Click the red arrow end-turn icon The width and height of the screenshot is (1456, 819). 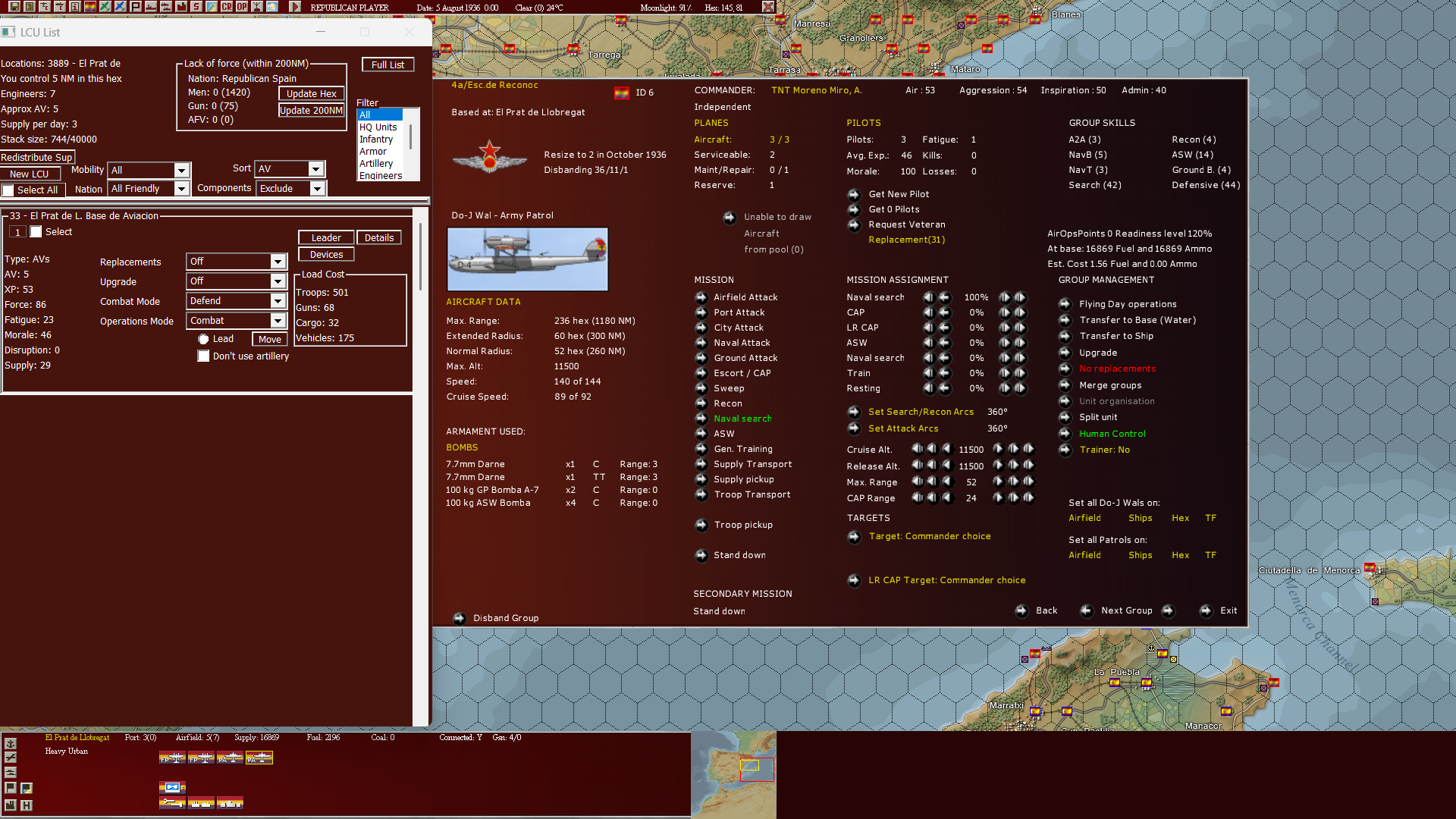pyautogui.click(x=296, y=6)
